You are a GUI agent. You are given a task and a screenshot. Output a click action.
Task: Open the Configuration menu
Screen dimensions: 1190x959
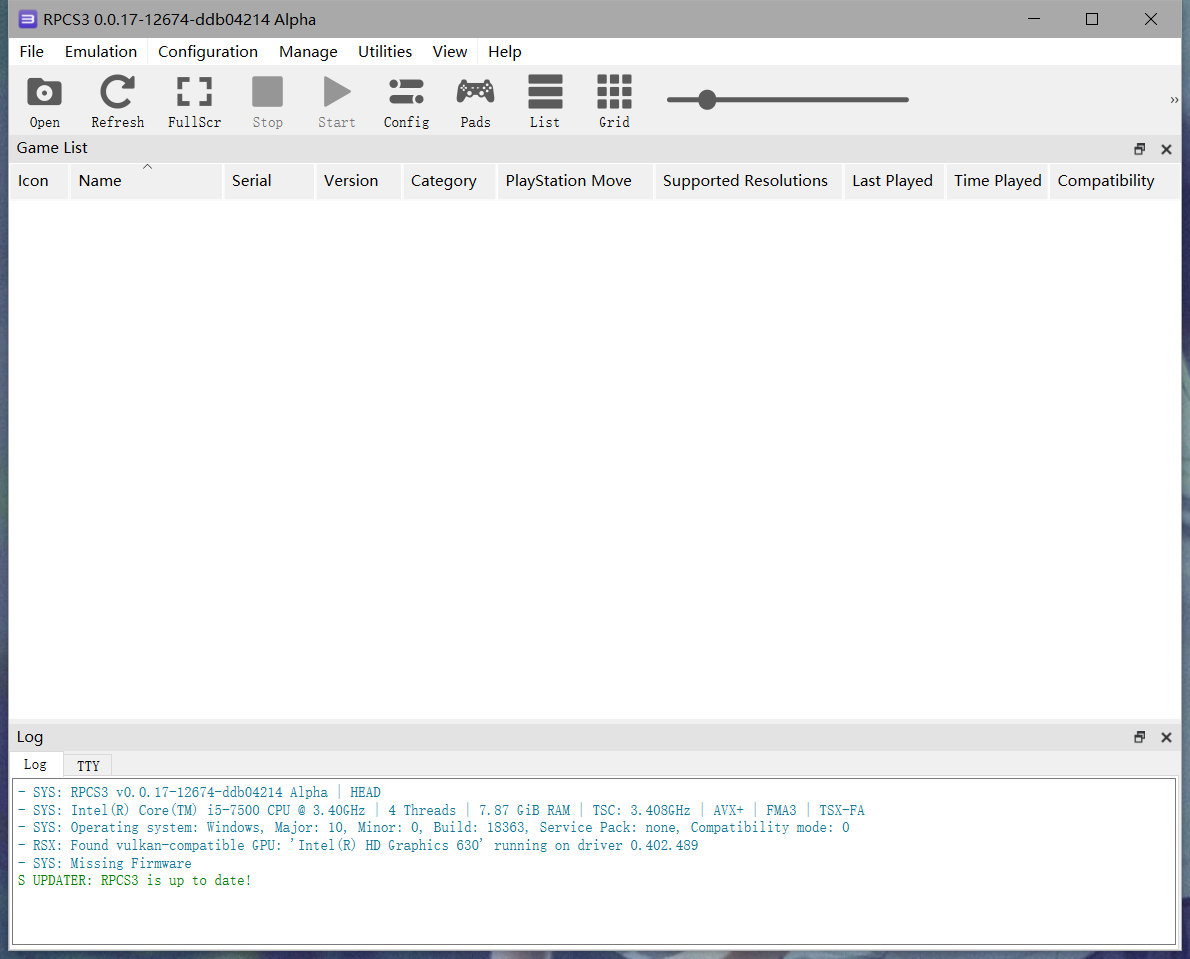click(x=208, y=52)
